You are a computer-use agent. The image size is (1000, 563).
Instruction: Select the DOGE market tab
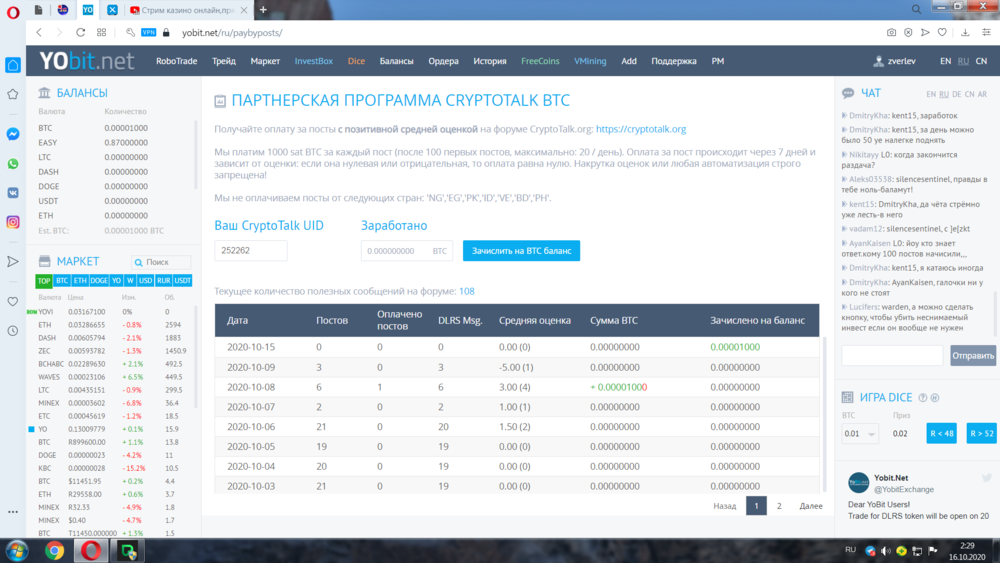[x=99, y=281]
